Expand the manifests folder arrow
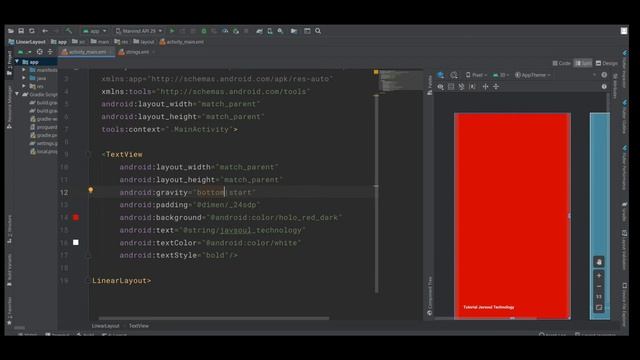 [24, 70]
